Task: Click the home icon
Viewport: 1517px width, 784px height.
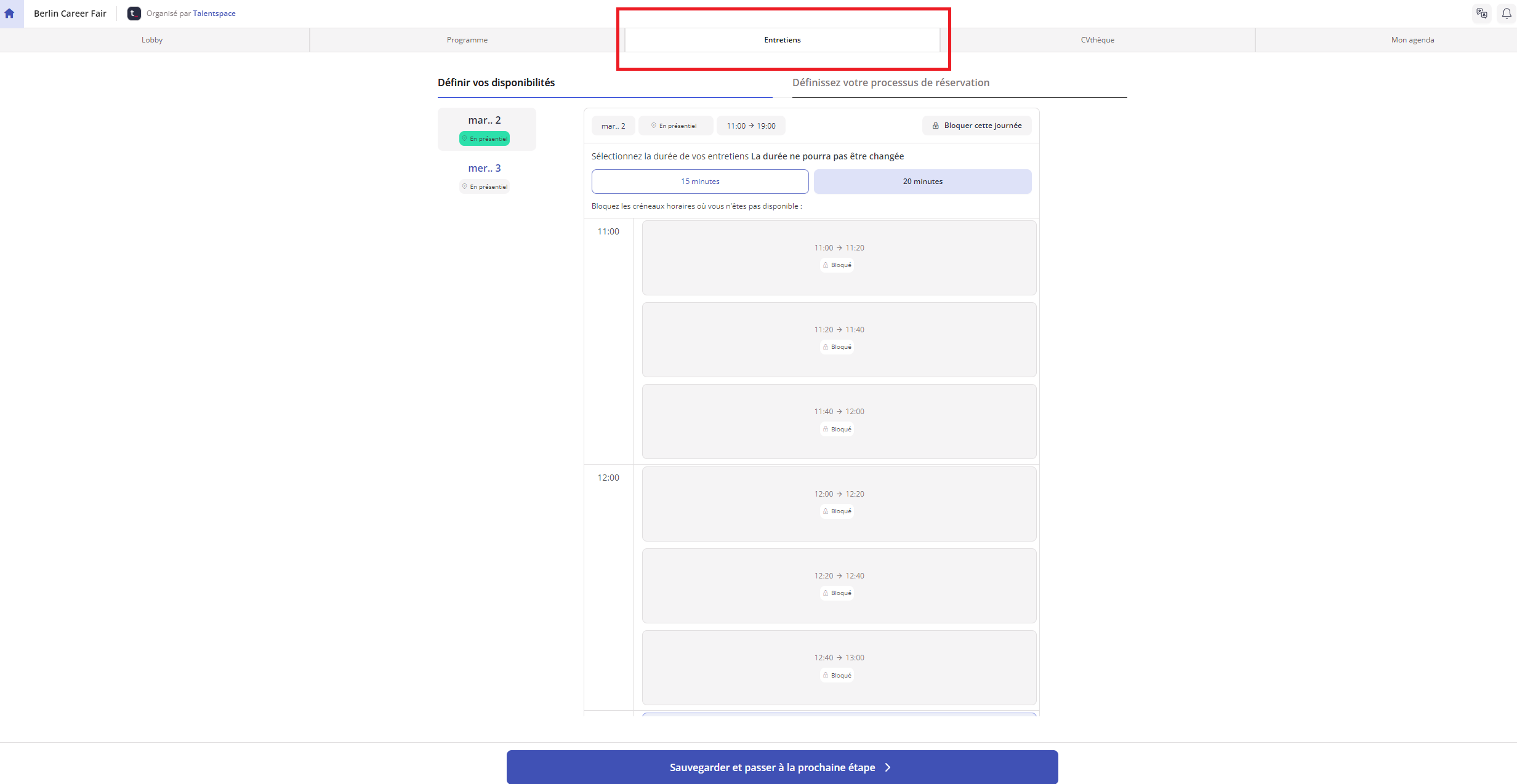Action: [x=9, y=13]
